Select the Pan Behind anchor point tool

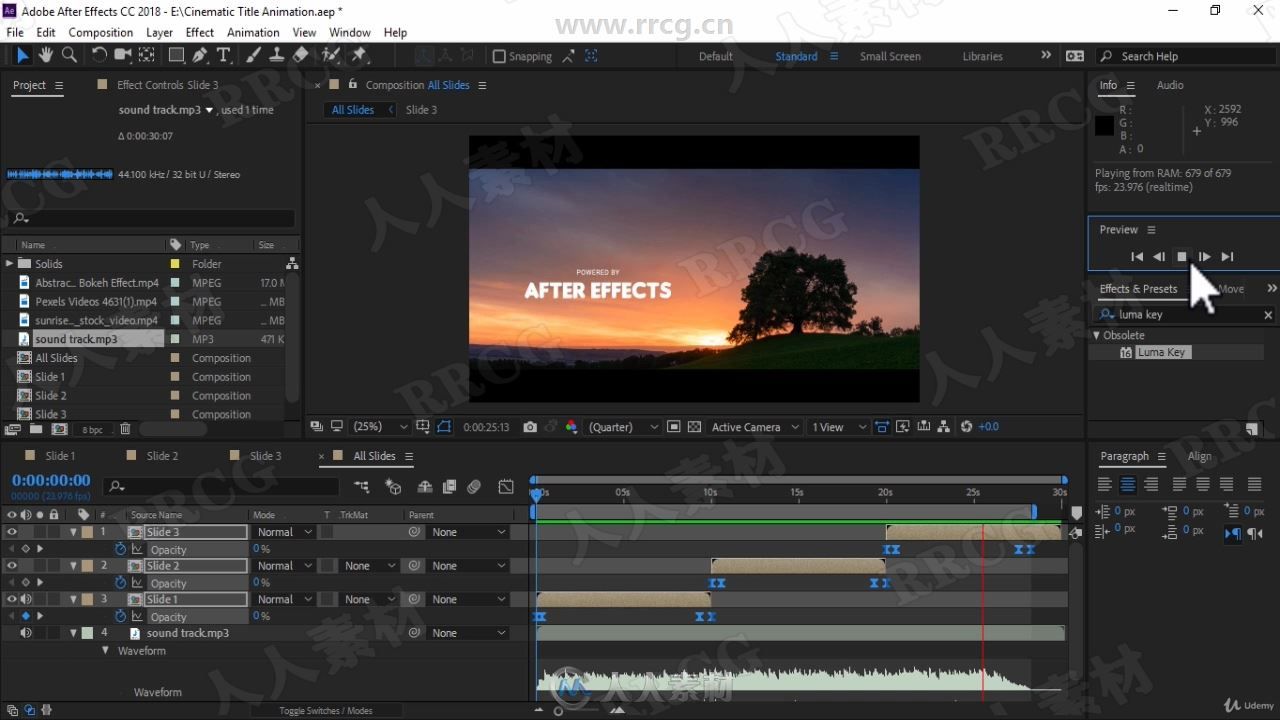(147, 55)
